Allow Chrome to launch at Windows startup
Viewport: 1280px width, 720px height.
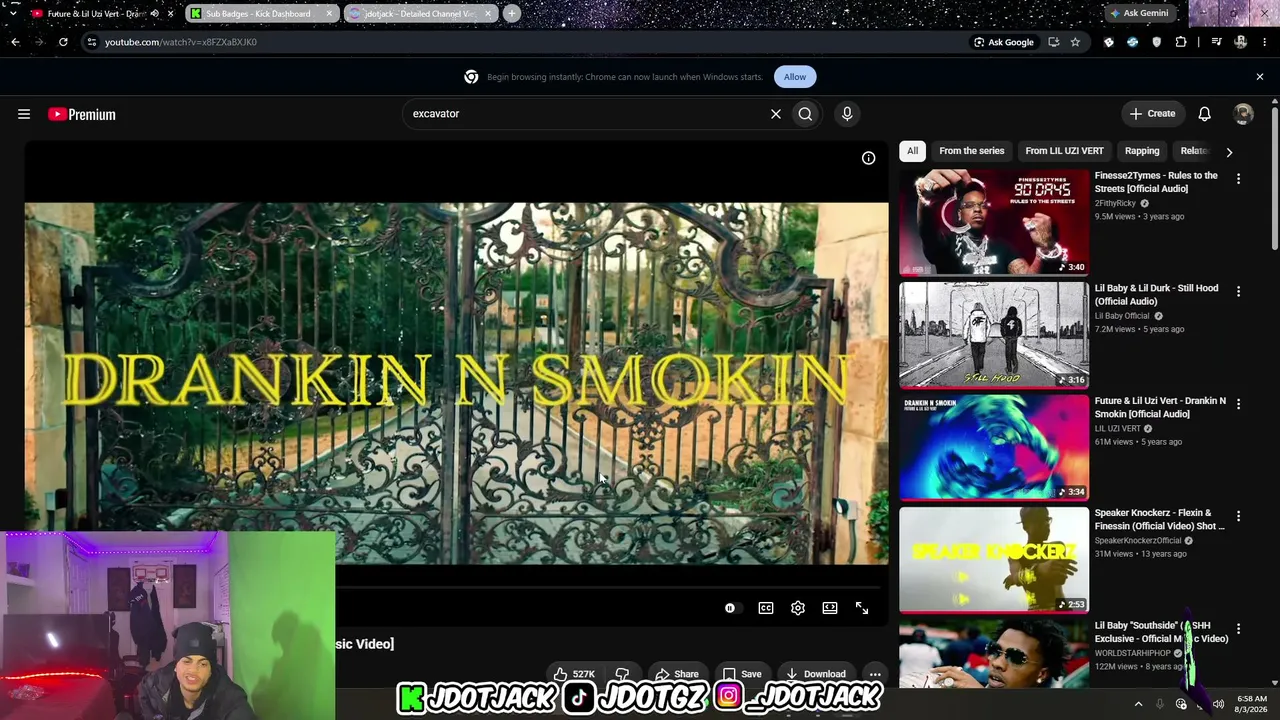point(795,77)
